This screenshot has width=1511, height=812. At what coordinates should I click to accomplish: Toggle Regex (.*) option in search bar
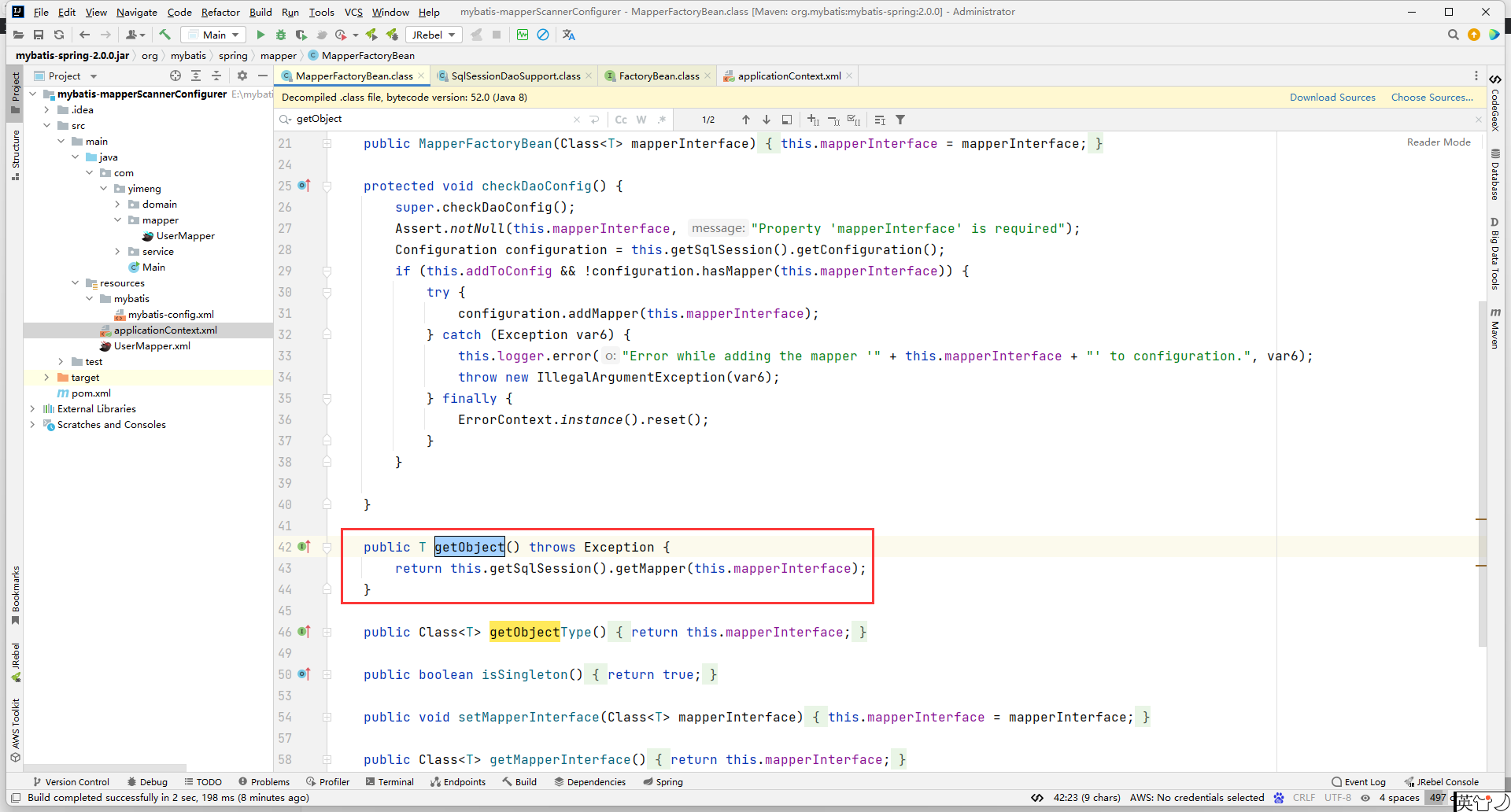pyautogui.click(x=662, y=120)
